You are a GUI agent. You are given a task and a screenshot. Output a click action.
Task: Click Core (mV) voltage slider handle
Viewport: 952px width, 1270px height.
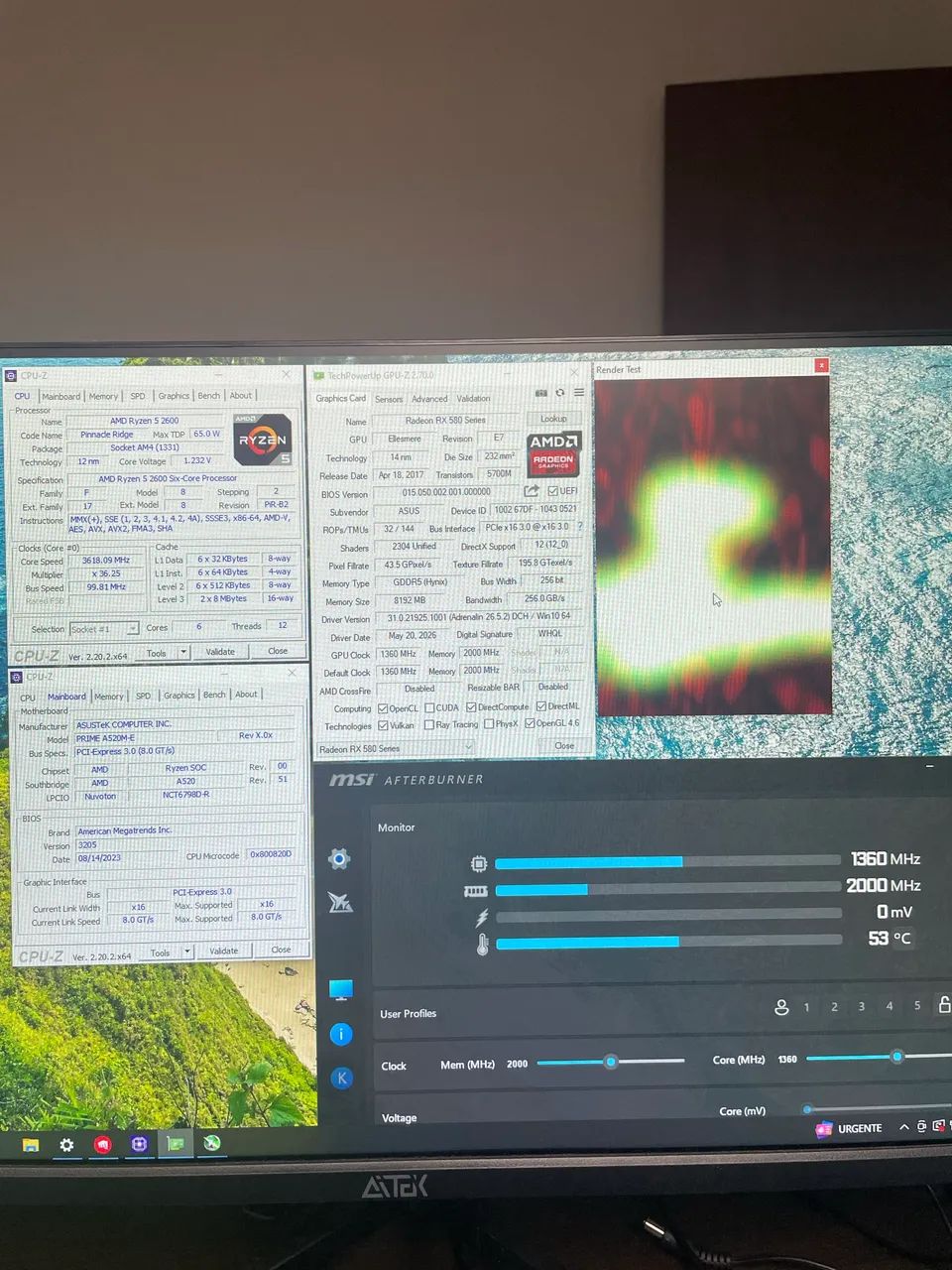coord(807,1109)
